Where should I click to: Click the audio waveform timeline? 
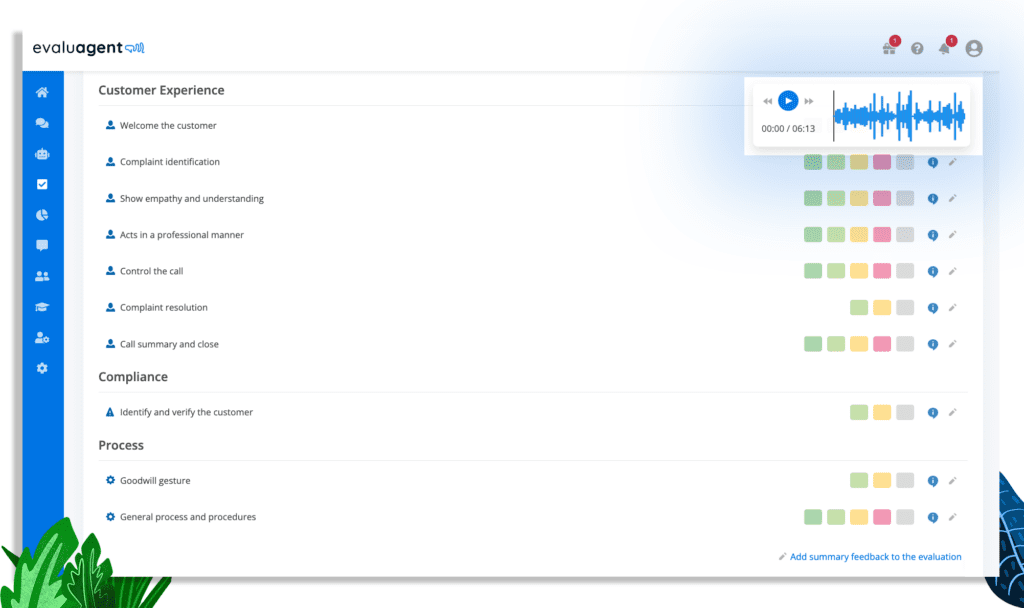(899, 116)
